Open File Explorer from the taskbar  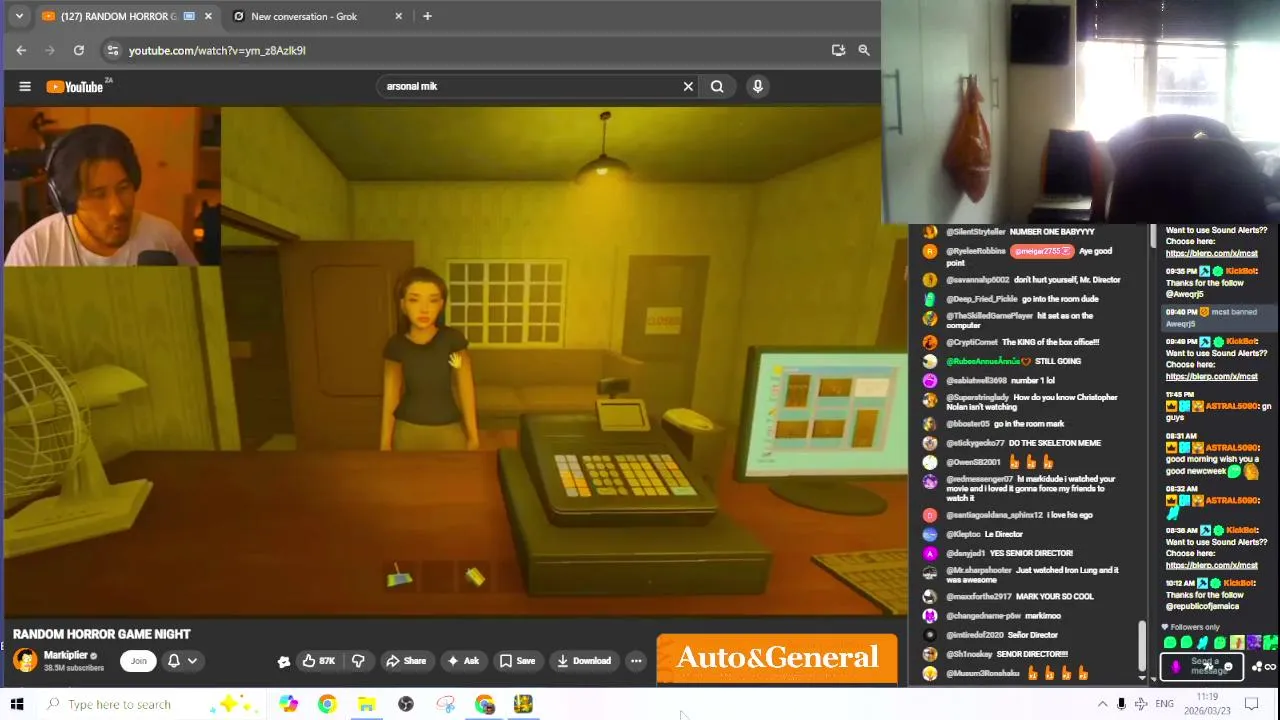pyautogui.click(x=367, y=704)
